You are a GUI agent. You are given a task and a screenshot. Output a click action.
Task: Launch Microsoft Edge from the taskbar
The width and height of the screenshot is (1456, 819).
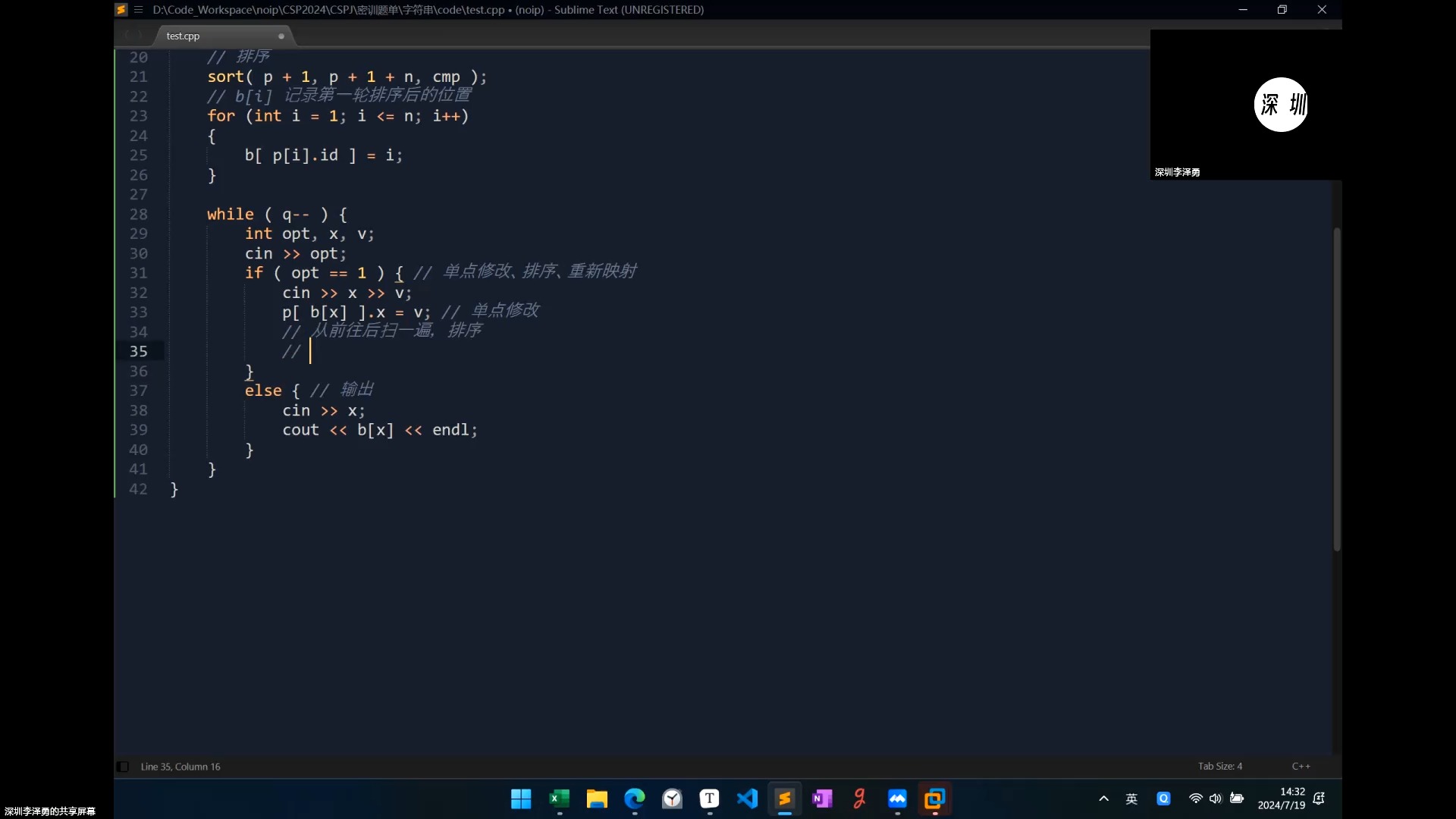635,799
